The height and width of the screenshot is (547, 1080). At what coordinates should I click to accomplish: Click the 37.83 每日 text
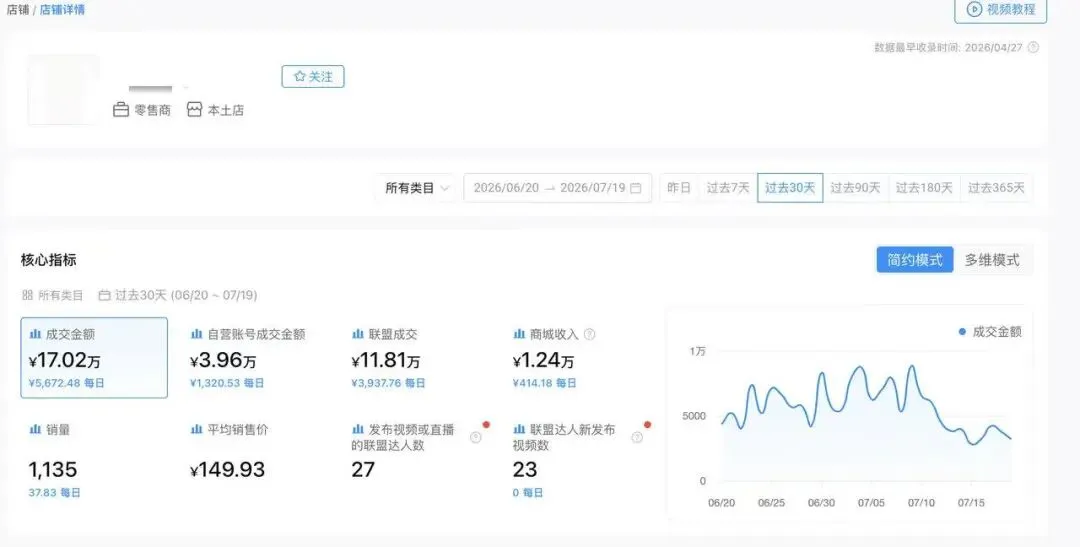54,493
